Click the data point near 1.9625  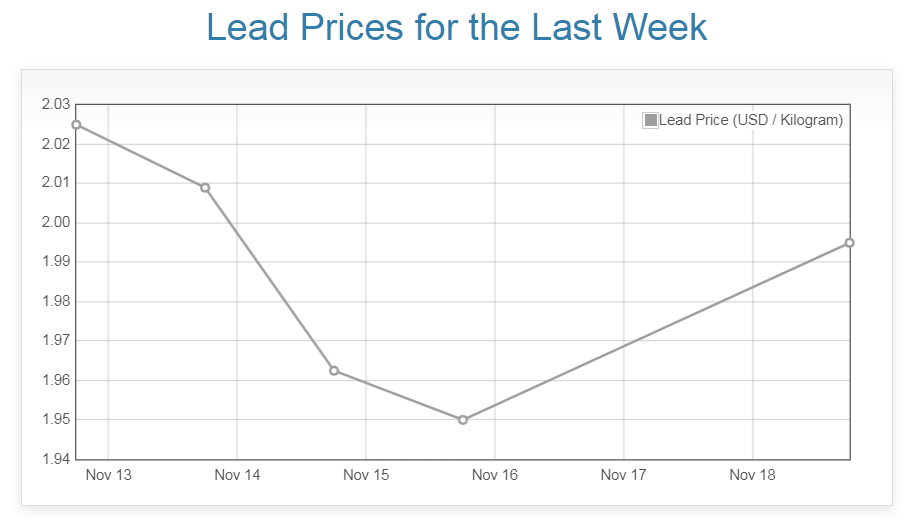(334, 371)
